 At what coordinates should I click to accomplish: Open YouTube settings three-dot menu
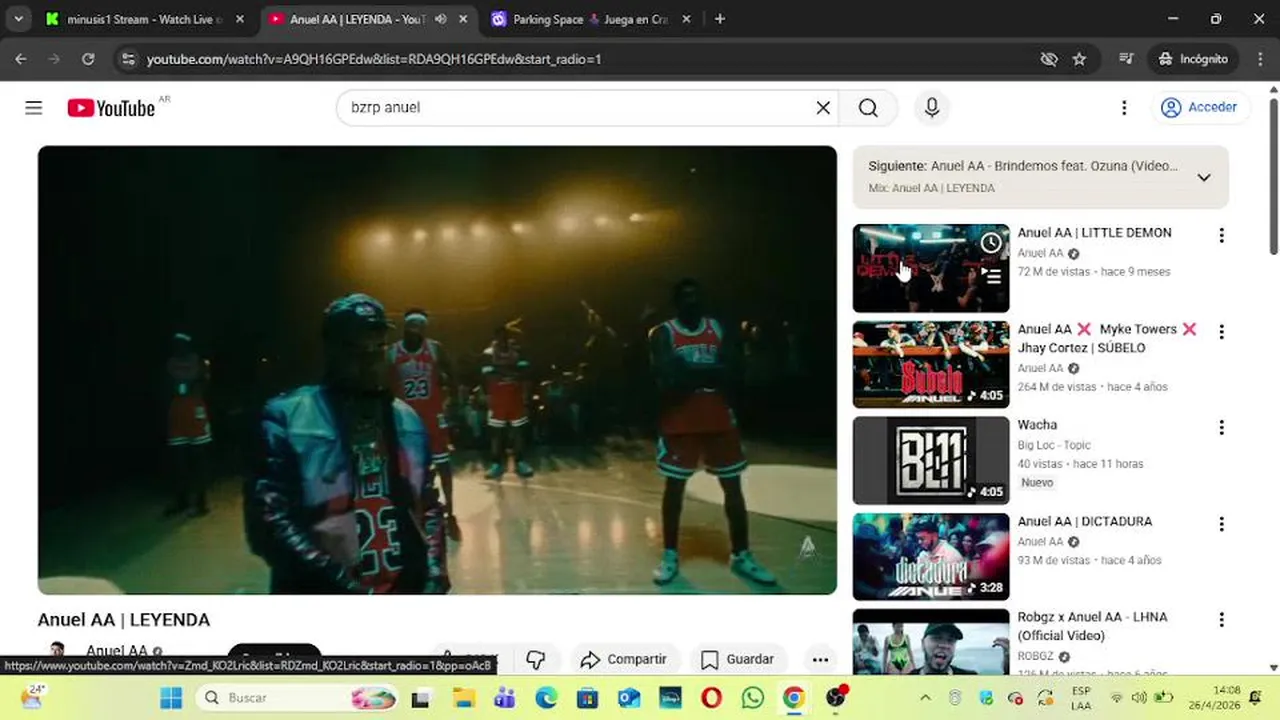(x=1124, y=108)
